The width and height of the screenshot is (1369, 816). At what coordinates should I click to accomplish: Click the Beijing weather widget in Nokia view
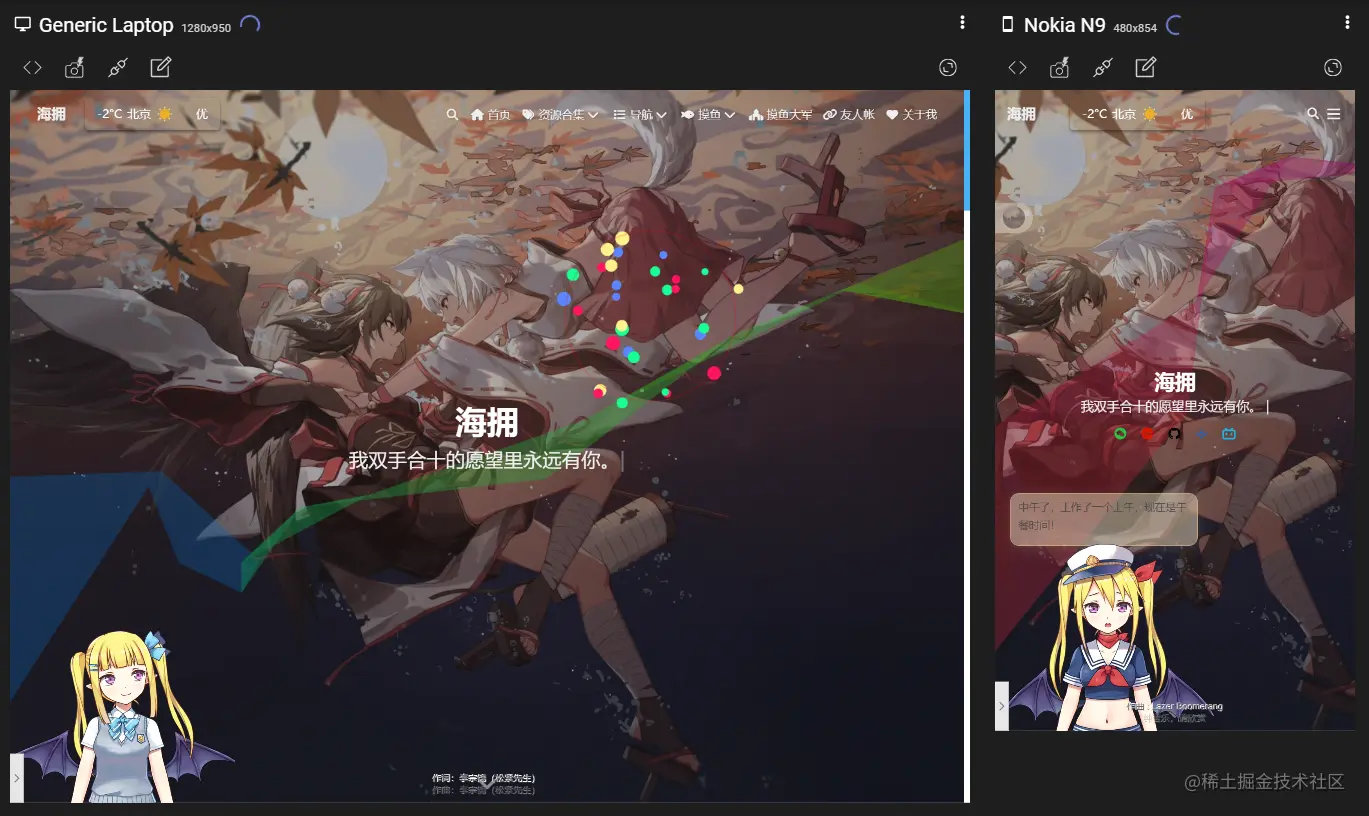[x=1137, y=114]
